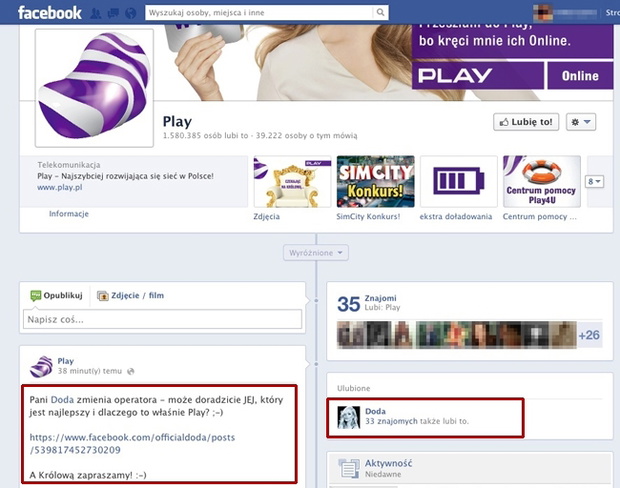Click the Zdjęcia label link
620x488 pixels.
[267, 216]
